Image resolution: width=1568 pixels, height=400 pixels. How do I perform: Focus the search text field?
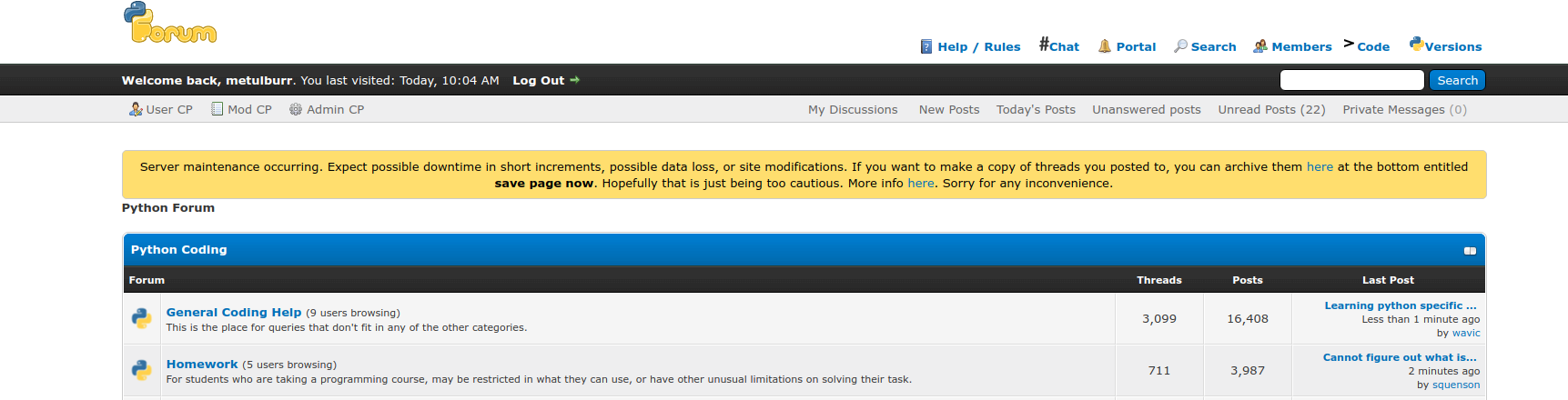click(1351, 80)
